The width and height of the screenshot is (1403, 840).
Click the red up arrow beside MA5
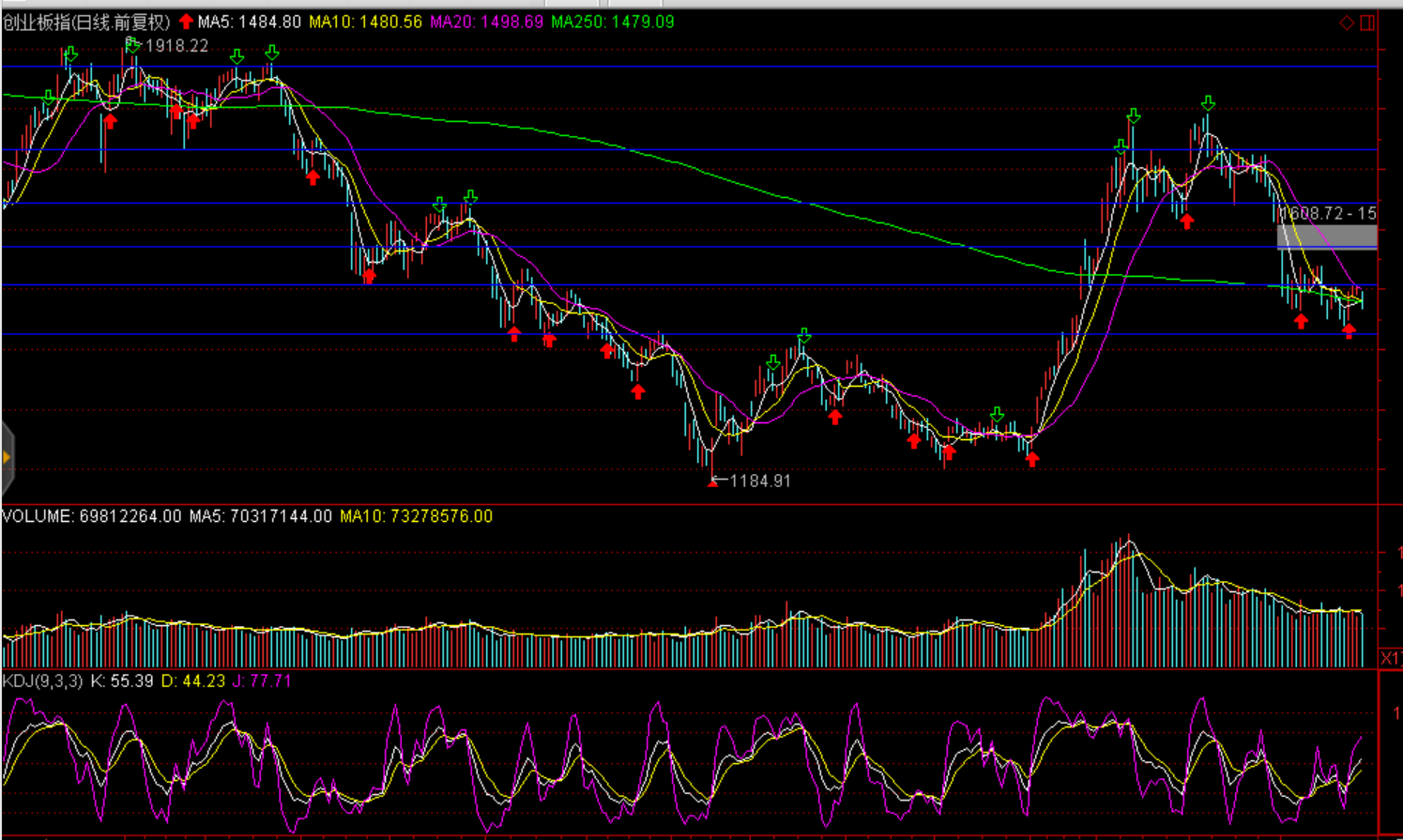(186, 22)
